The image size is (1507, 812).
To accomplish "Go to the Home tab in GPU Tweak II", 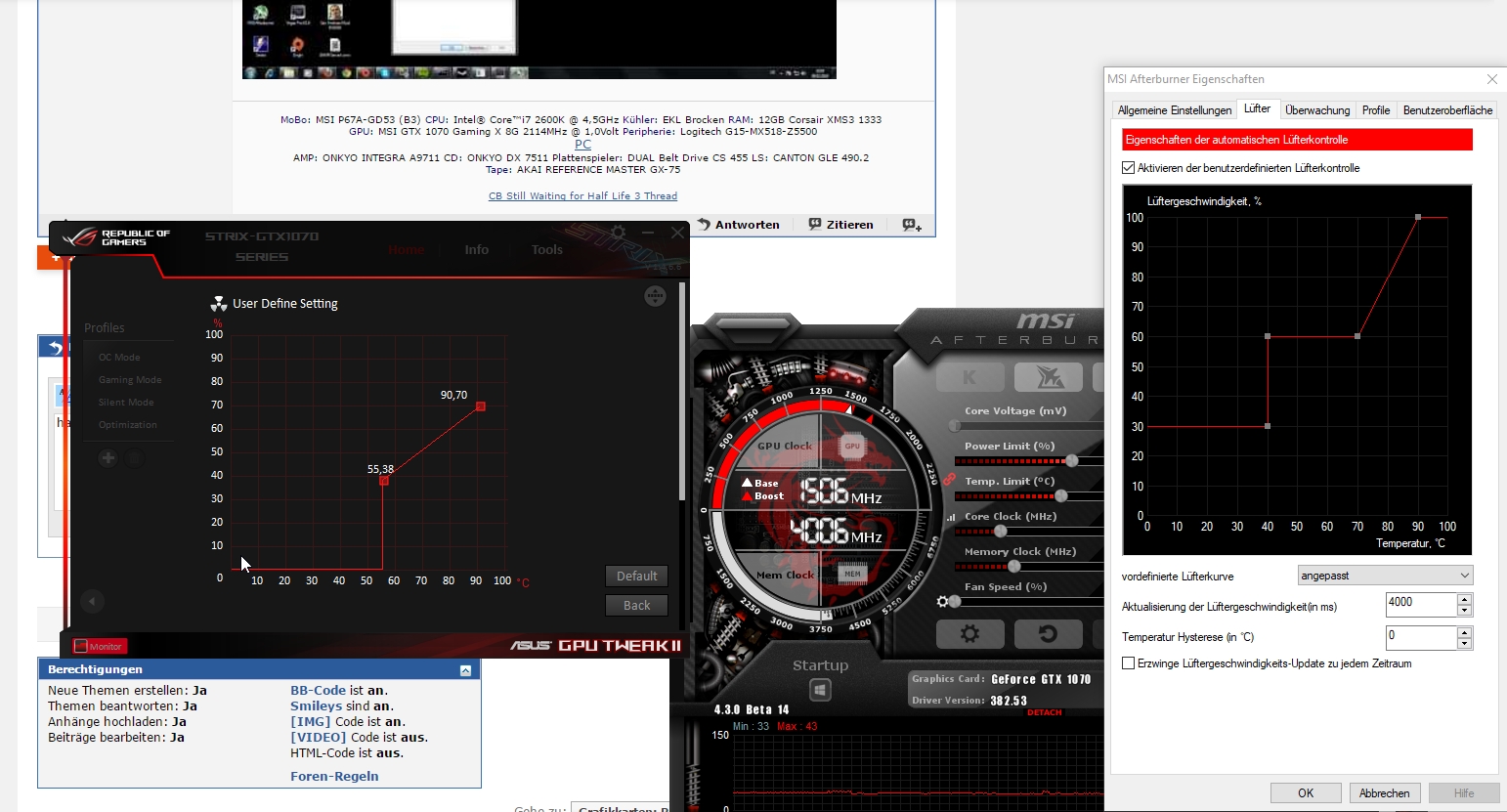I will click(407, 250).
